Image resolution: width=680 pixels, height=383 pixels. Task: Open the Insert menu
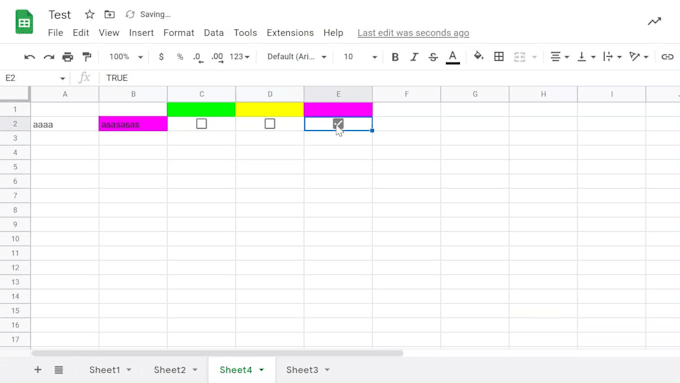point(141,33)
